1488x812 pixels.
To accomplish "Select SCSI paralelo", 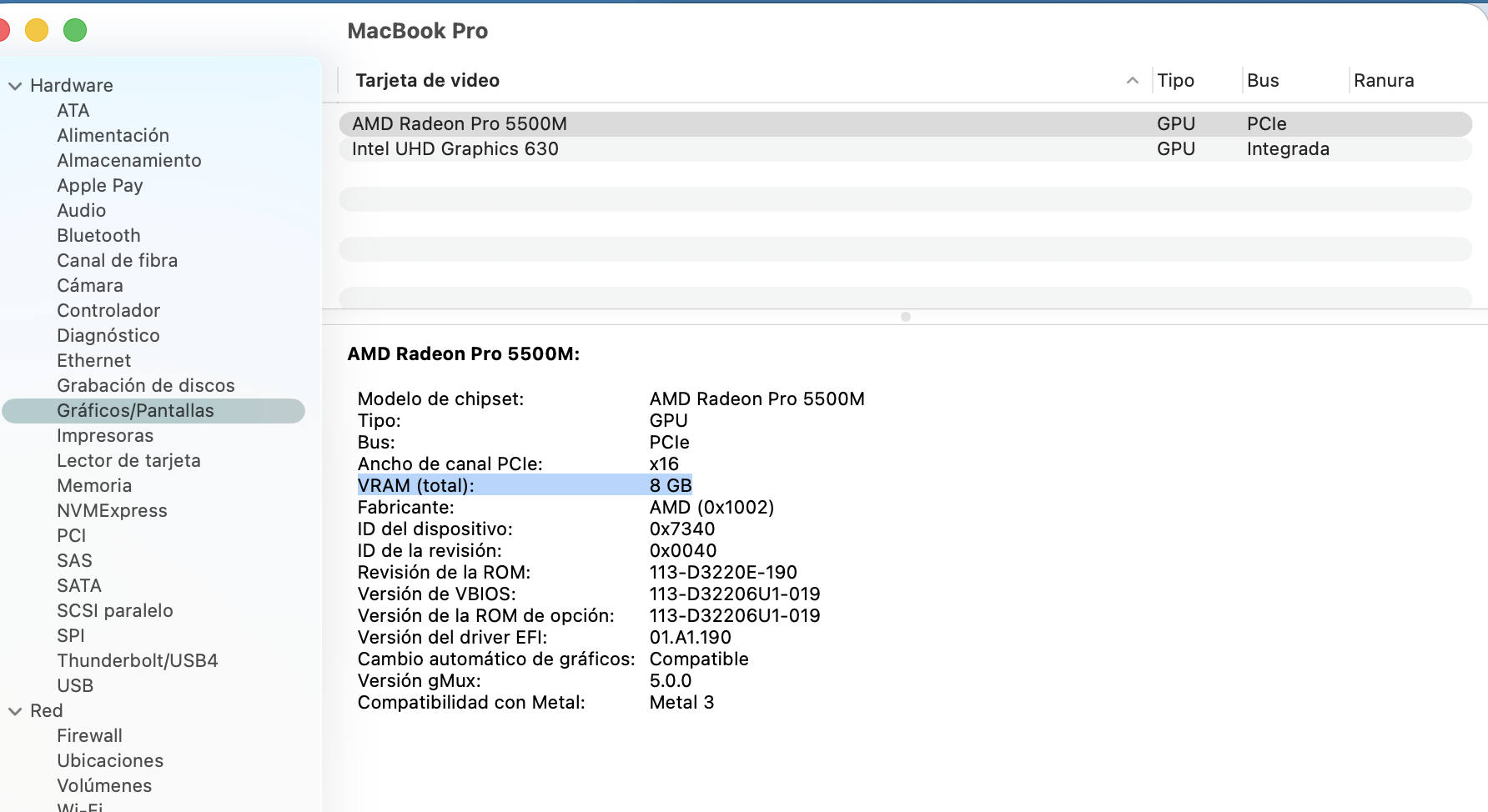I will pyautogui.click(x=115, y=610).
